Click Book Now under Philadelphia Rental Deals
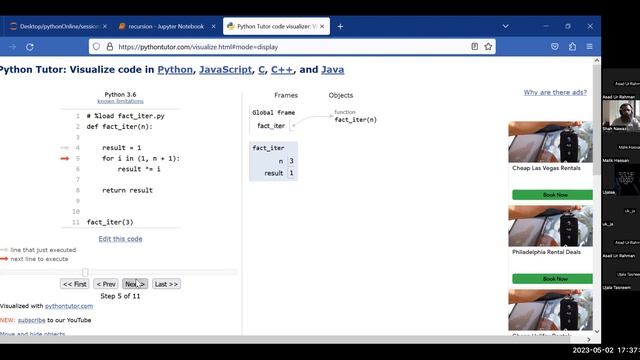 tap(553, 279)
